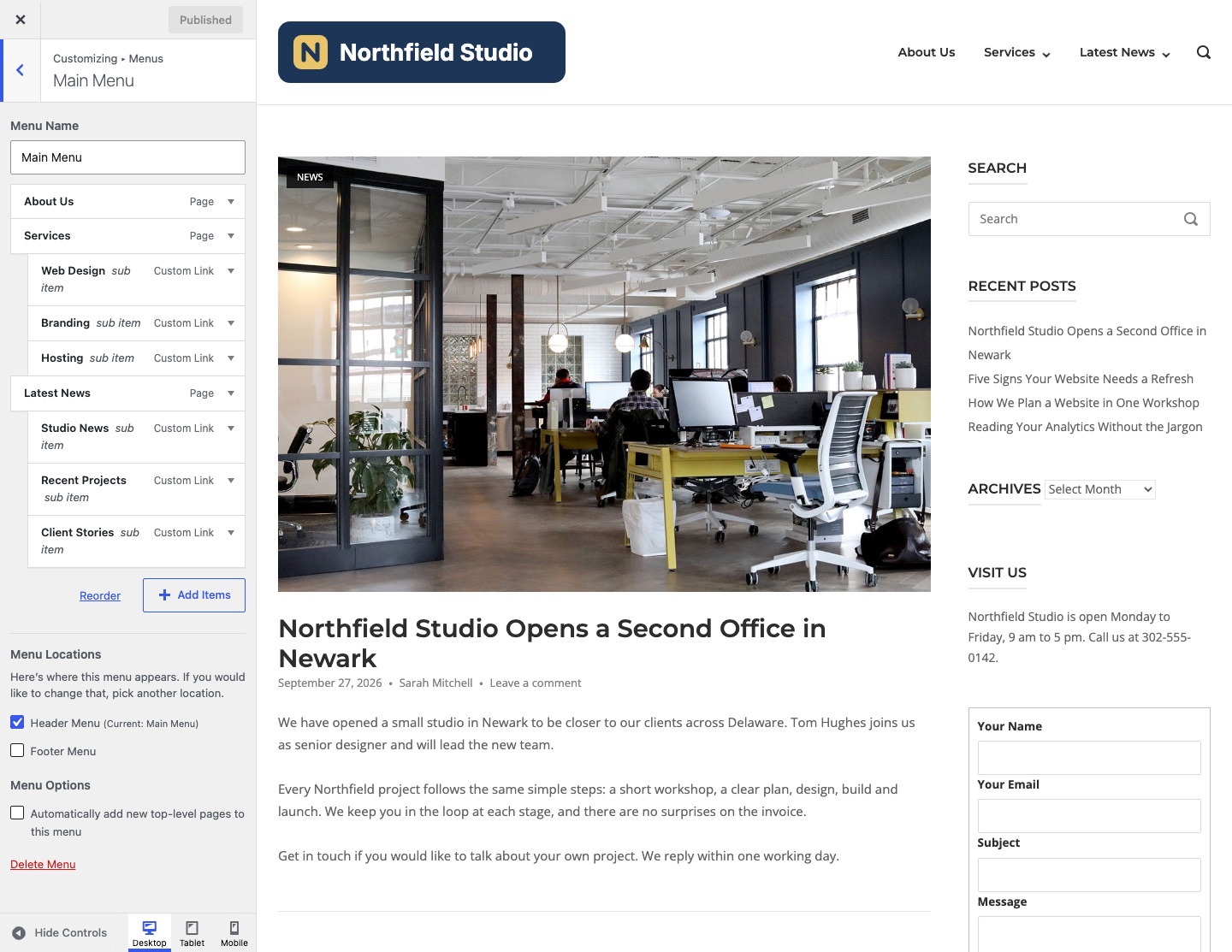Submit sidebar search with magnifier icon

click(1190, 219)
